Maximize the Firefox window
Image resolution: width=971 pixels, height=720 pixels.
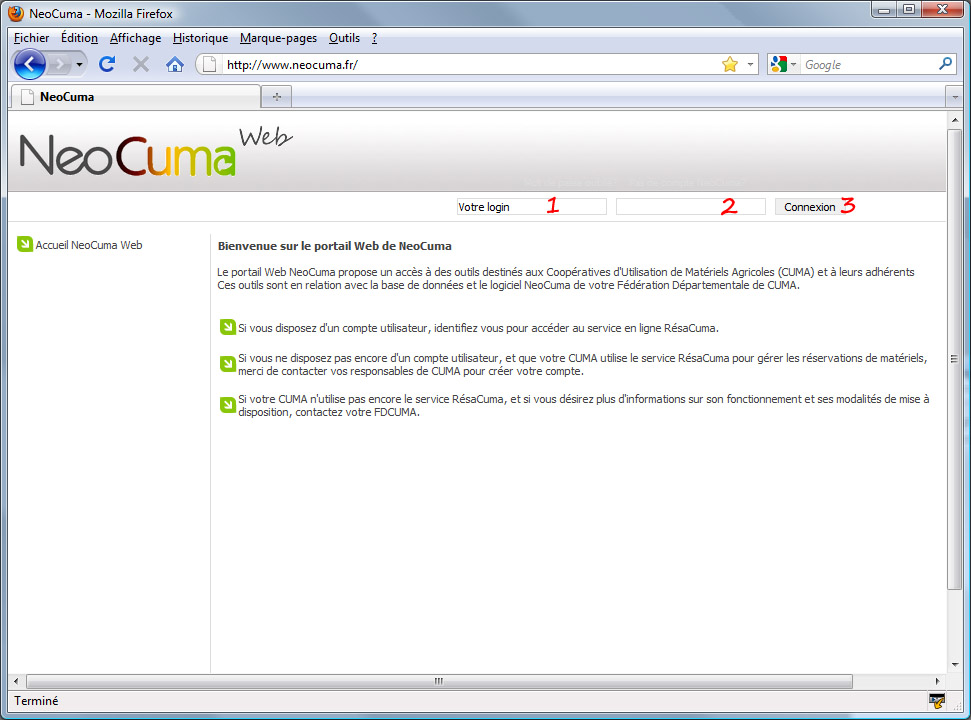pos(908,9)
